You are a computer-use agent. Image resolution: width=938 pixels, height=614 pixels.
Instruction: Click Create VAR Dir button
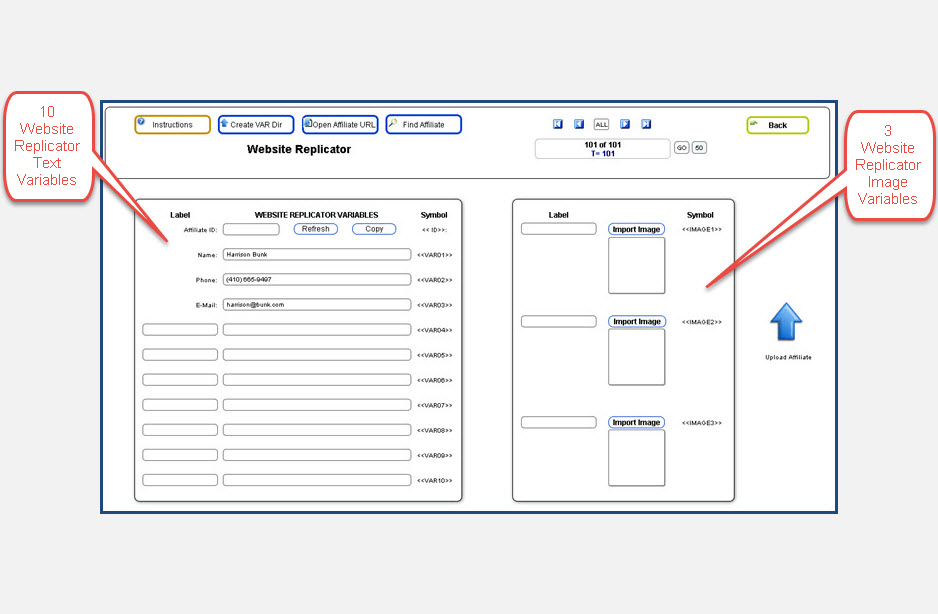[256, 125]
